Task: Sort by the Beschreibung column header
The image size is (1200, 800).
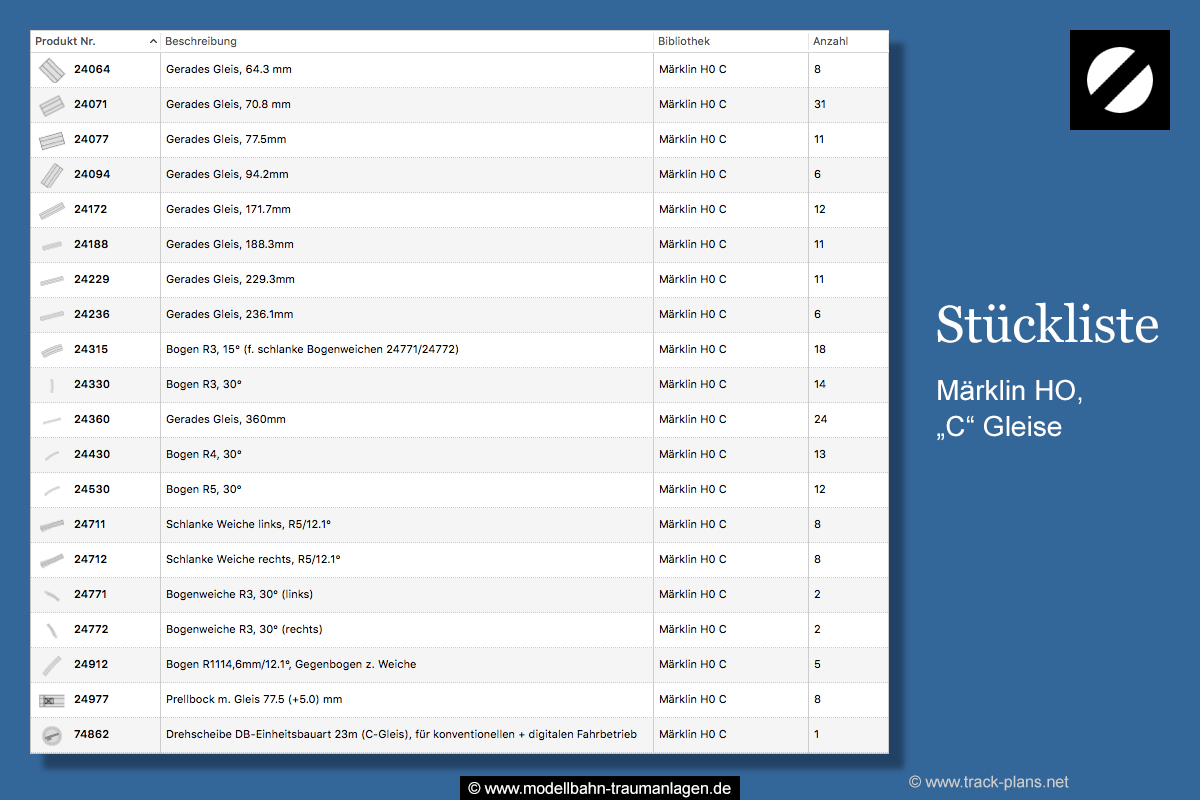Action: click(407, 41)
